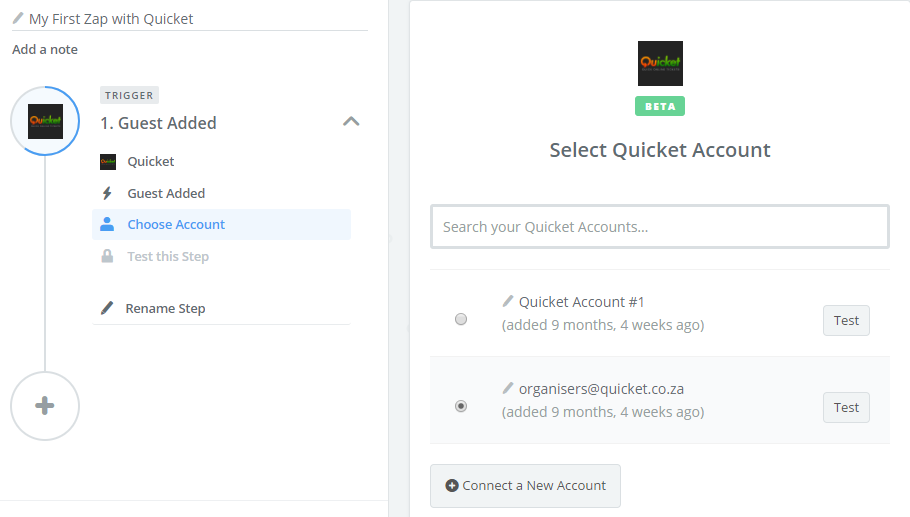Click Connect a New Account button
This screenshot has width=910, height=517.
point(525,486)
